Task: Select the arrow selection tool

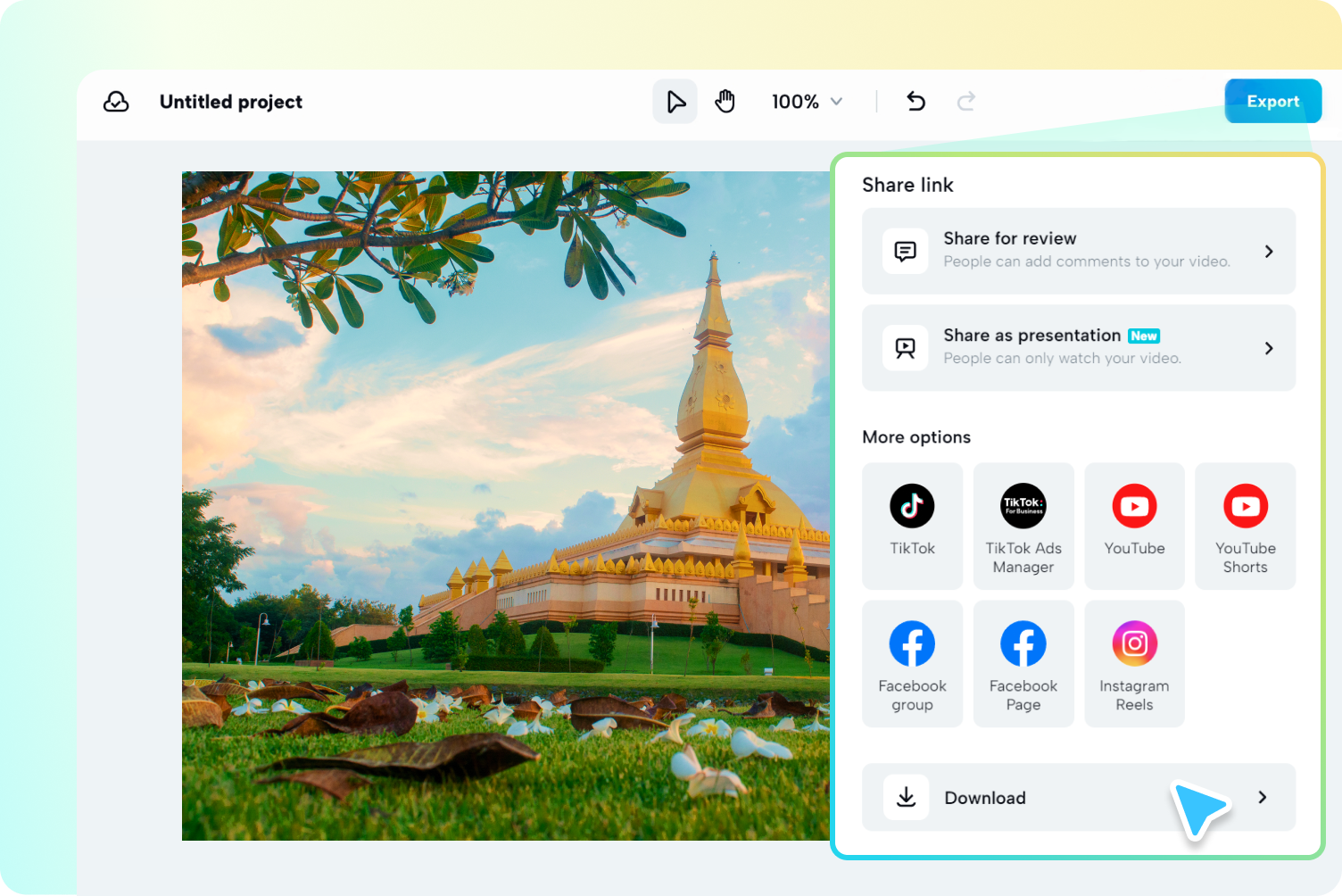Action: [x=675, y=101]
